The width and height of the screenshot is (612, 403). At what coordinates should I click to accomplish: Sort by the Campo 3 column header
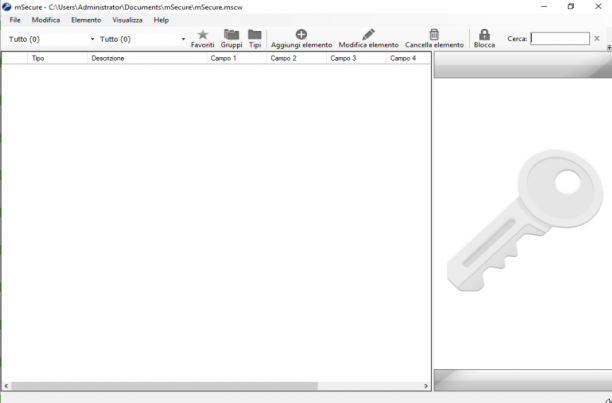click(x=356, y=58)
